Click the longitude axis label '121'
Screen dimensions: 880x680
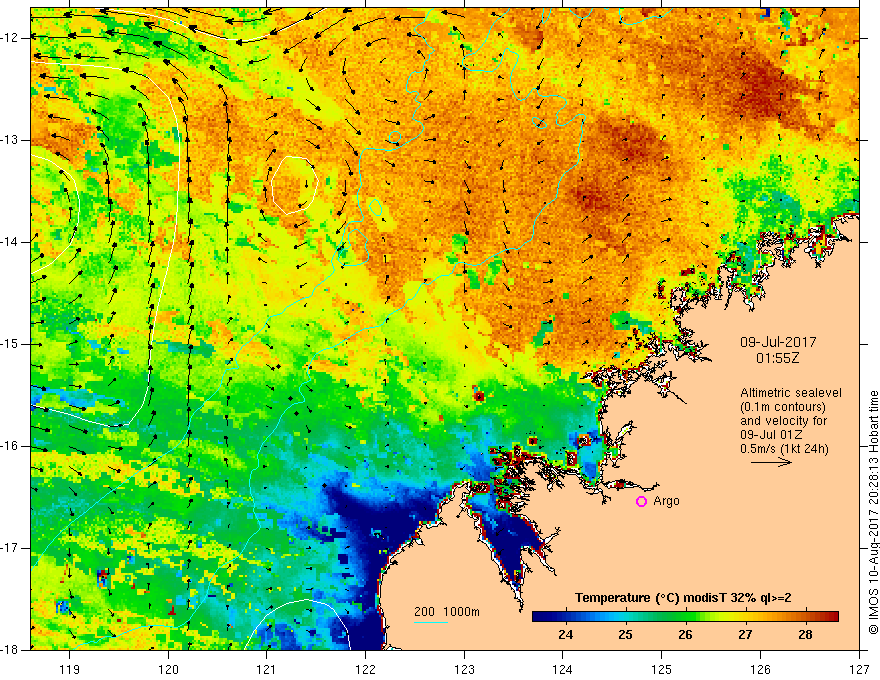pos(267,669)
